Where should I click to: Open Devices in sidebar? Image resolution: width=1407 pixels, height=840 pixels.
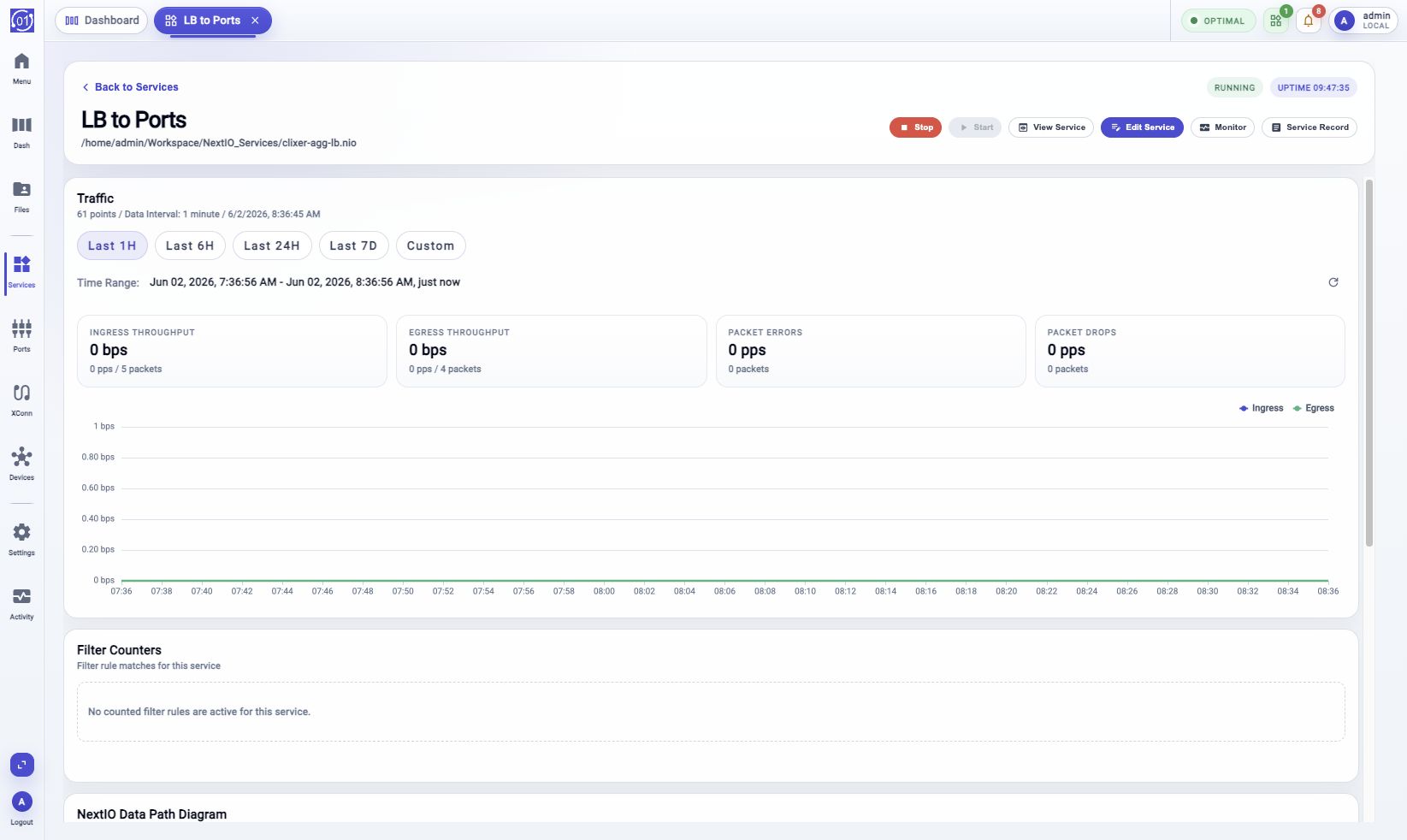point(22,464)
